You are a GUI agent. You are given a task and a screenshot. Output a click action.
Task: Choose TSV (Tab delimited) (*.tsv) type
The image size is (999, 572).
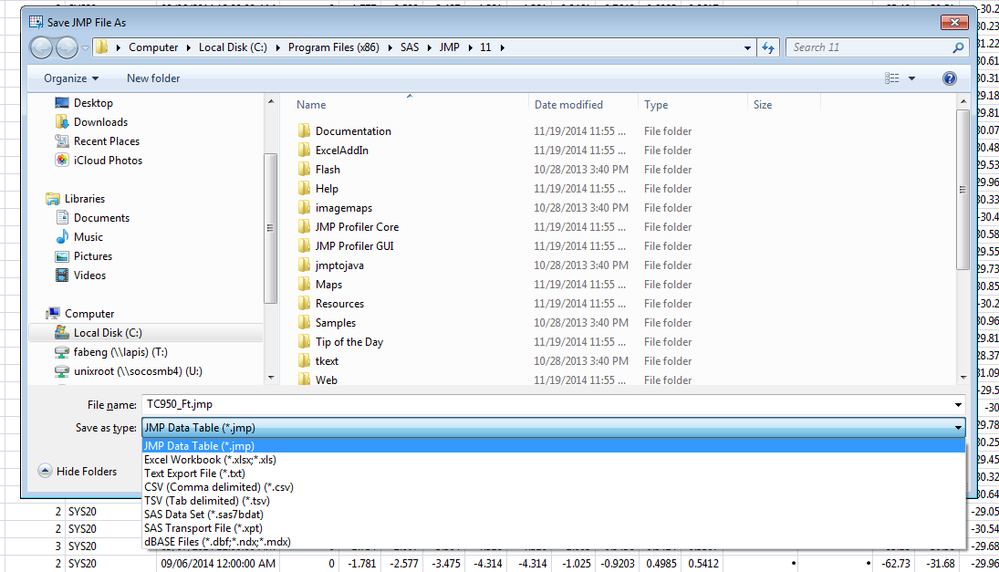point(553,501)
